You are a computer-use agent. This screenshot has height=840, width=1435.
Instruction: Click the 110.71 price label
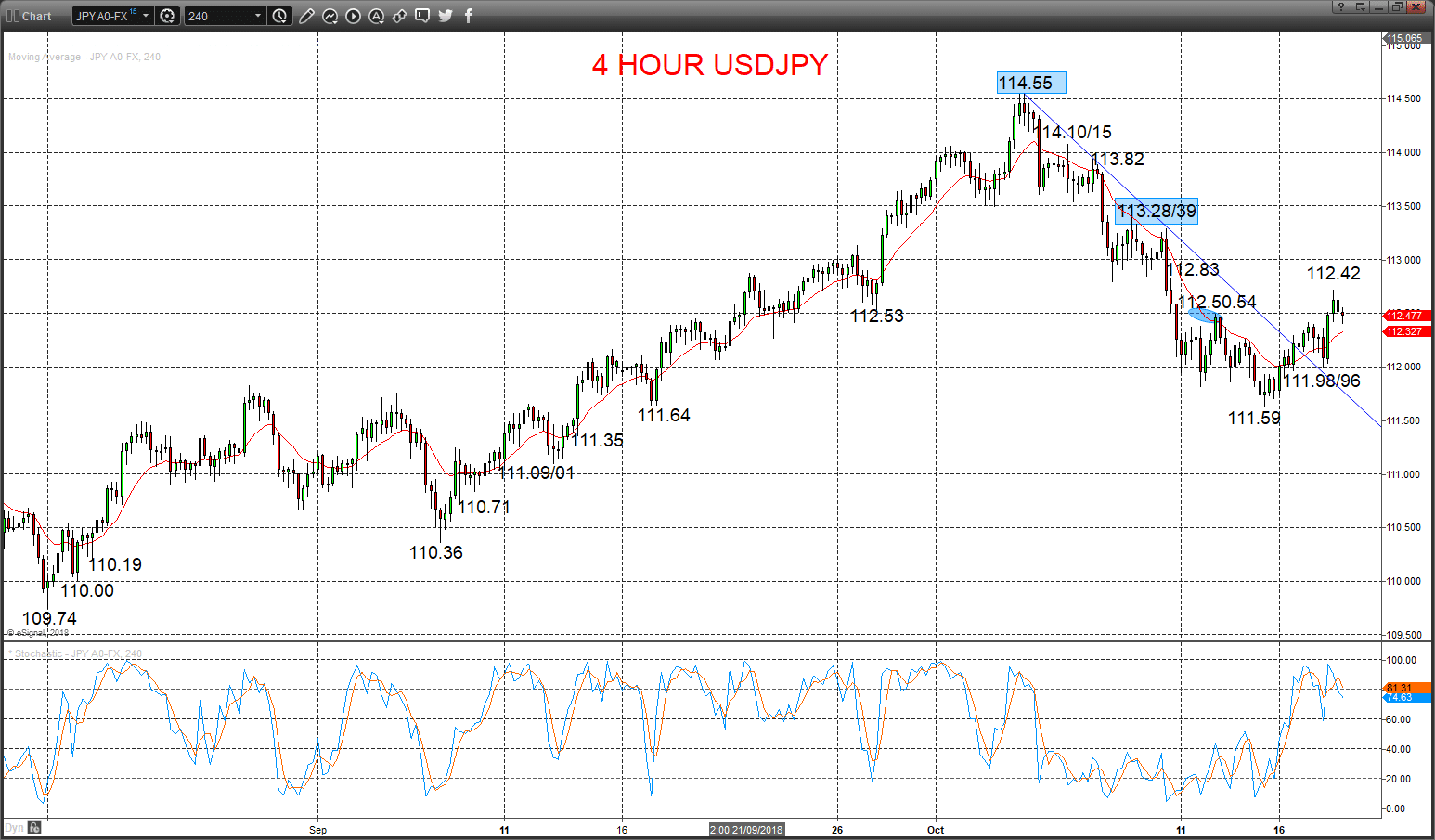coord(484,507)
